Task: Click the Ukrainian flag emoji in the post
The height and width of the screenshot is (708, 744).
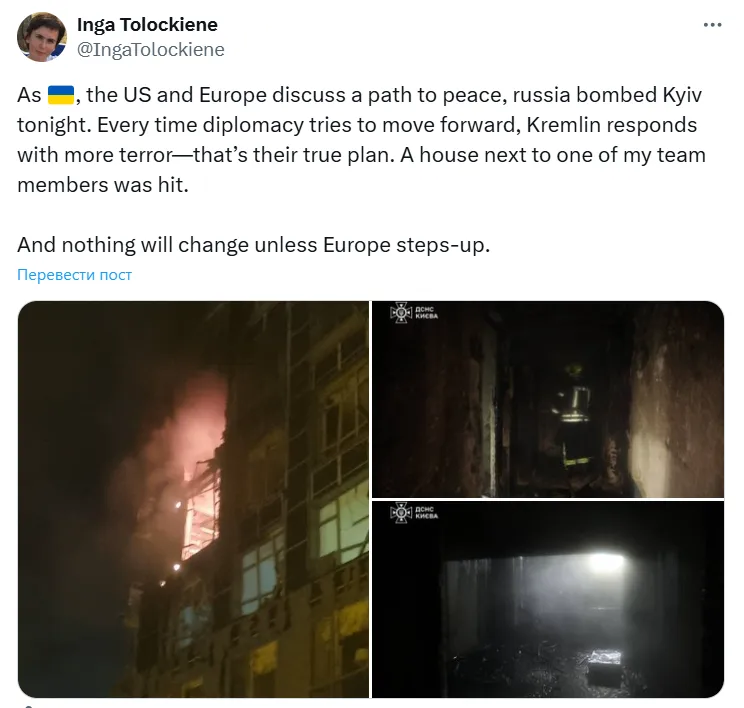Action: click(61, 95)
